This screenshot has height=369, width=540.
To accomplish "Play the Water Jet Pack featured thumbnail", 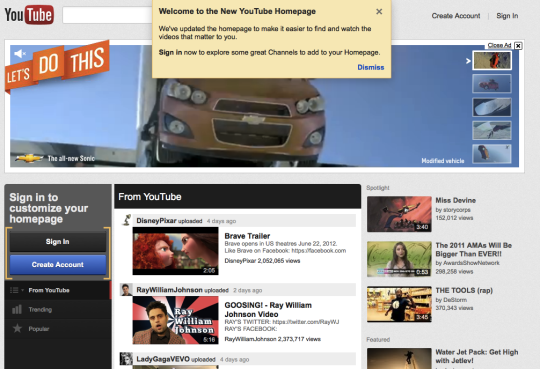I will (x=399, y=358).
